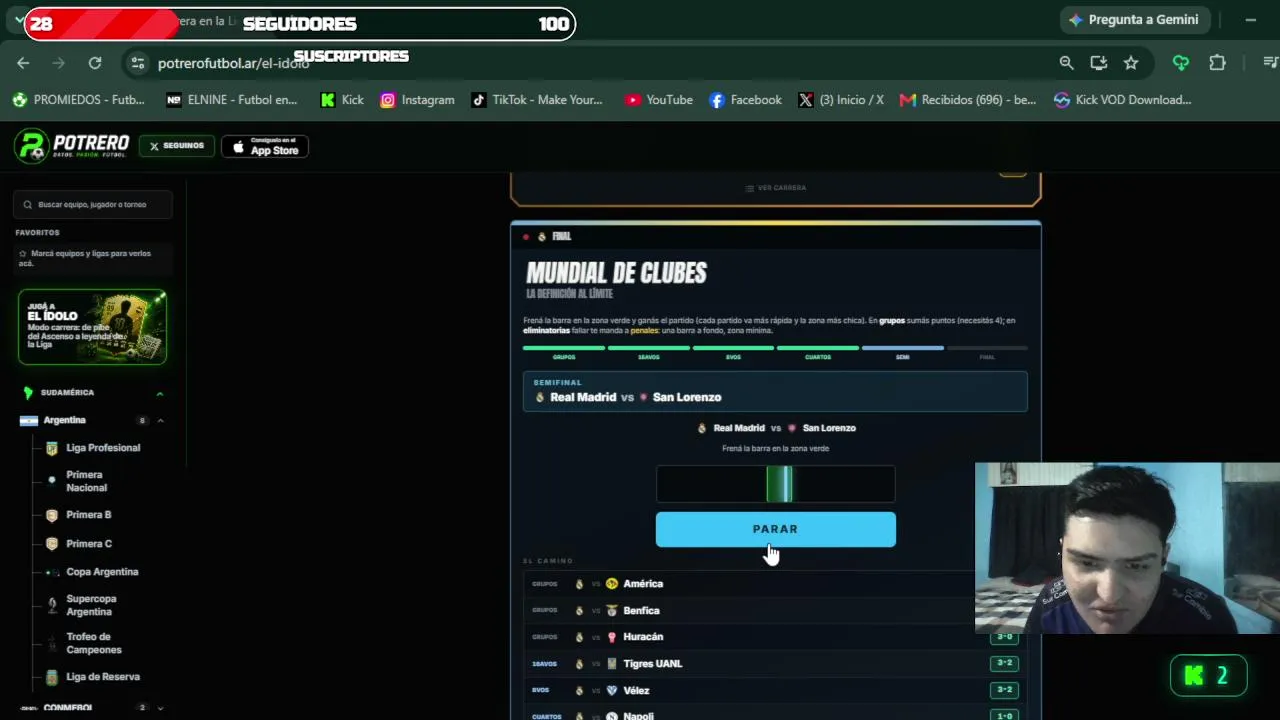Click Primera B shield icon
1280x720 pixels.
(x=52, y=515)
